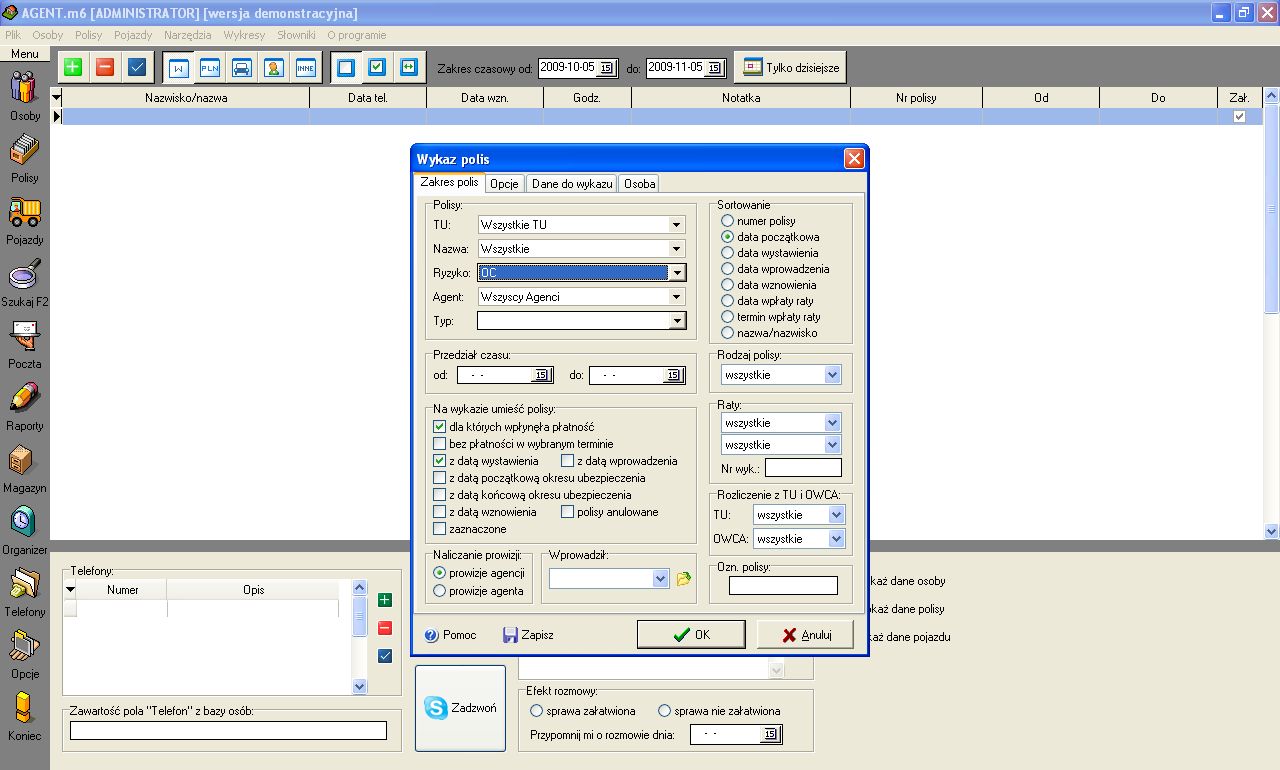Open the OWCA dropdown in Rozliczenie
The height and width of the screenshot is (770, 1280).
coord(837,539)
